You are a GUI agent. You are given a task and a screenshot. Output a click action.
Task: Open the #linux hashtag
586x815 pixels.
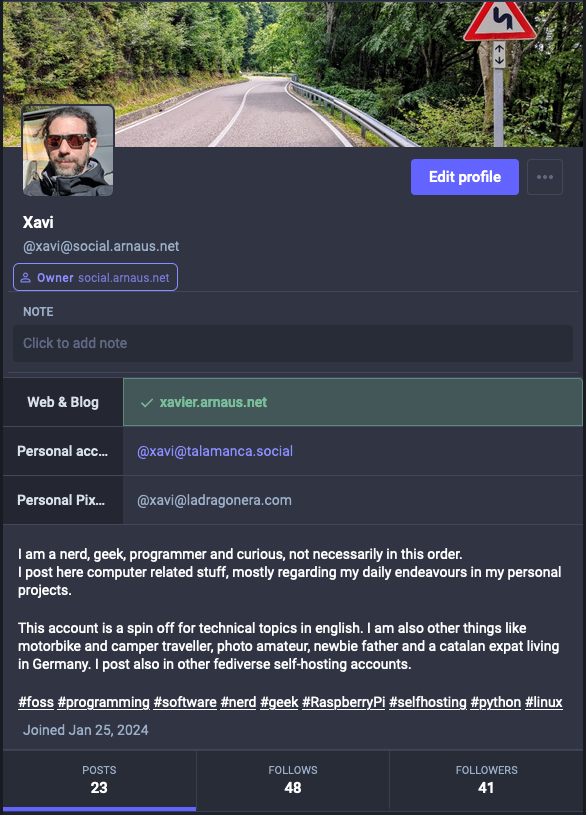point(543,702)
